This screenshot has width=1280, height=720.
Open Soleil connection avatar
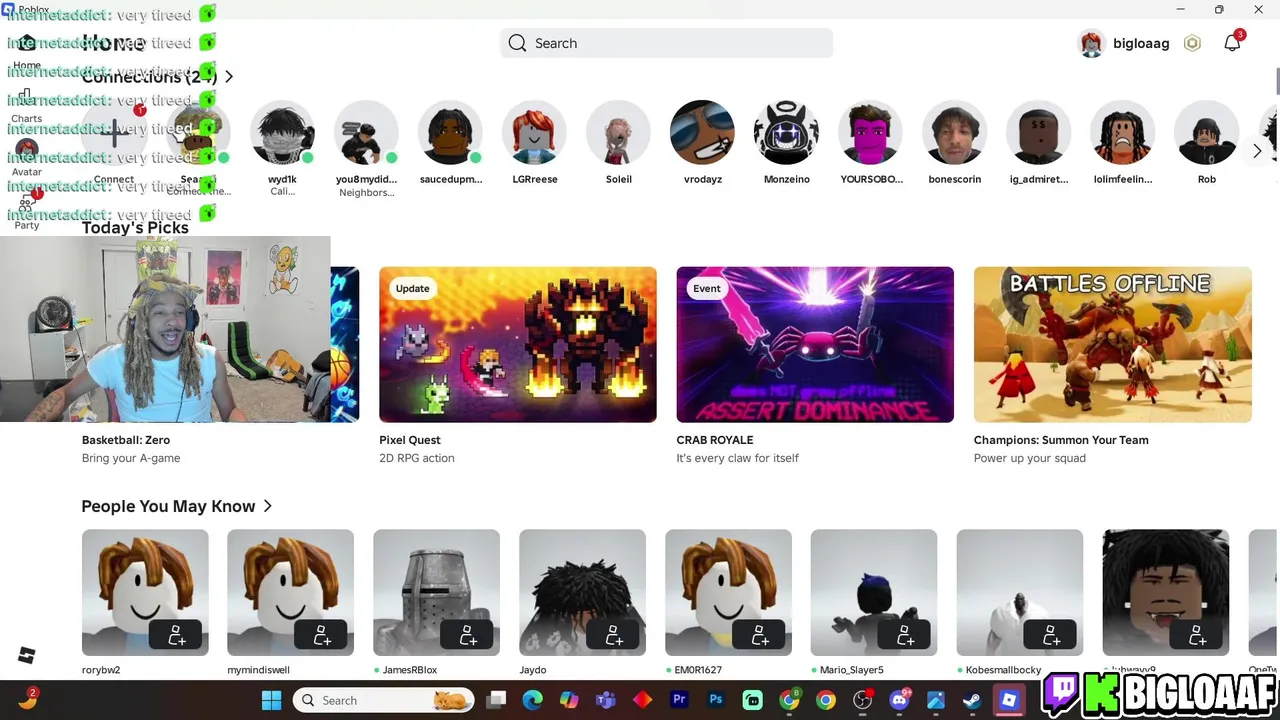click(619, 132)
